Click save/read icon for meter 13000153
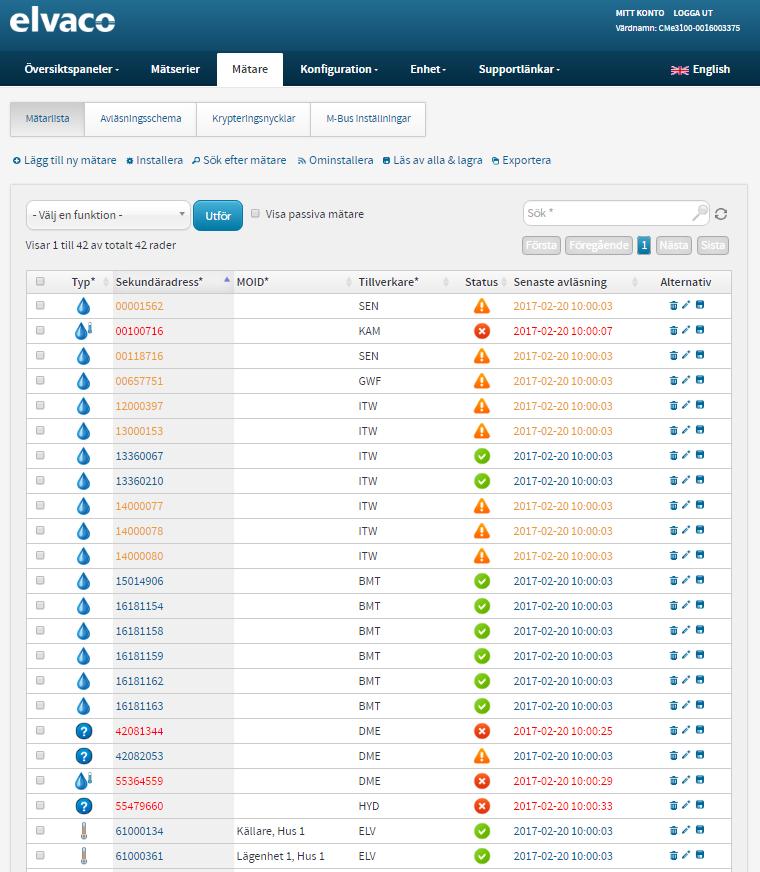Screen dimensions: 760x872 click(x=700, y=430)
